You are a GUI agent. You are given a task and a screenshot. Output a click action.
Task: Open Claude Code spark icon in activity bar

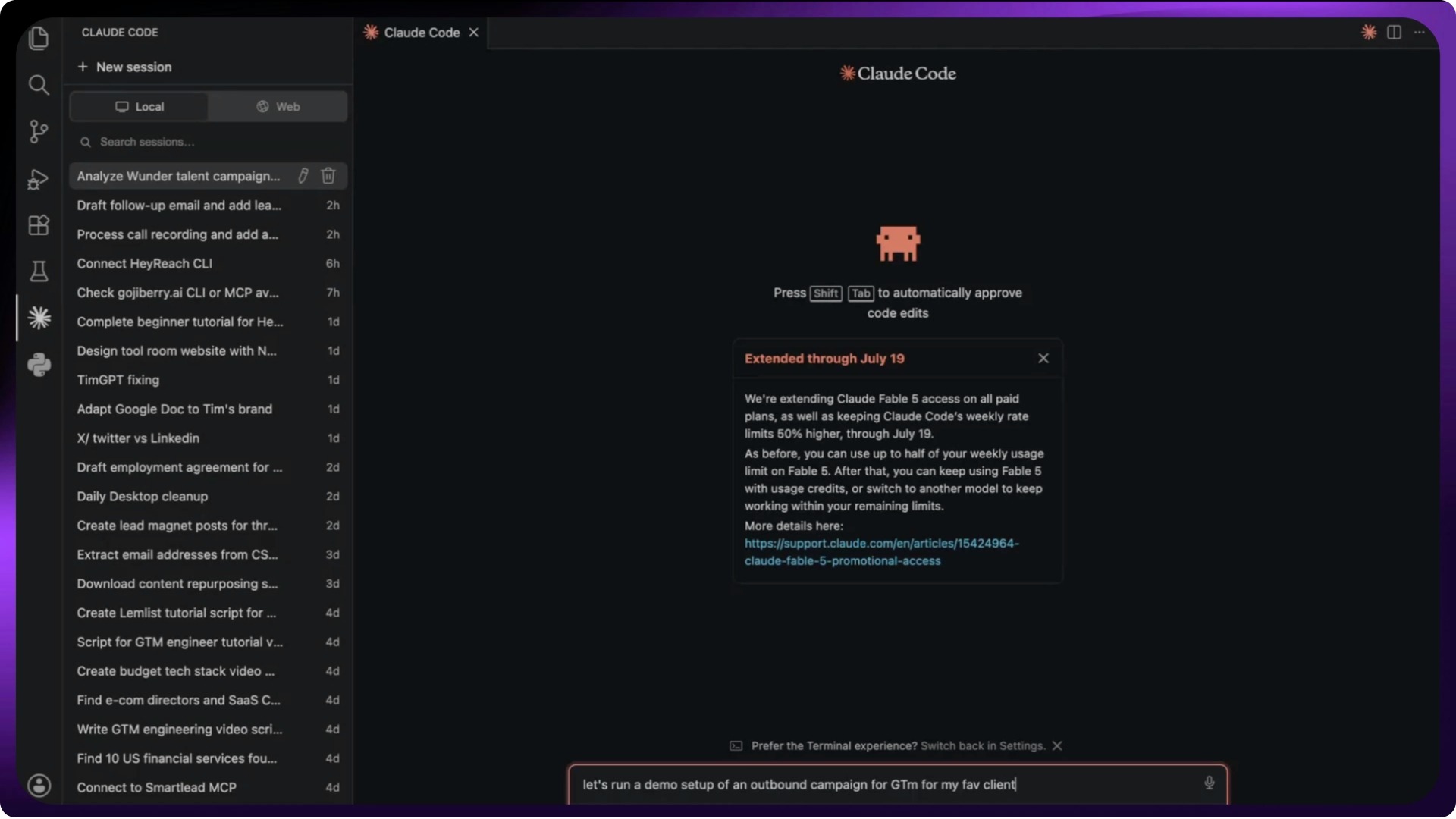click(x=39, y=318)
